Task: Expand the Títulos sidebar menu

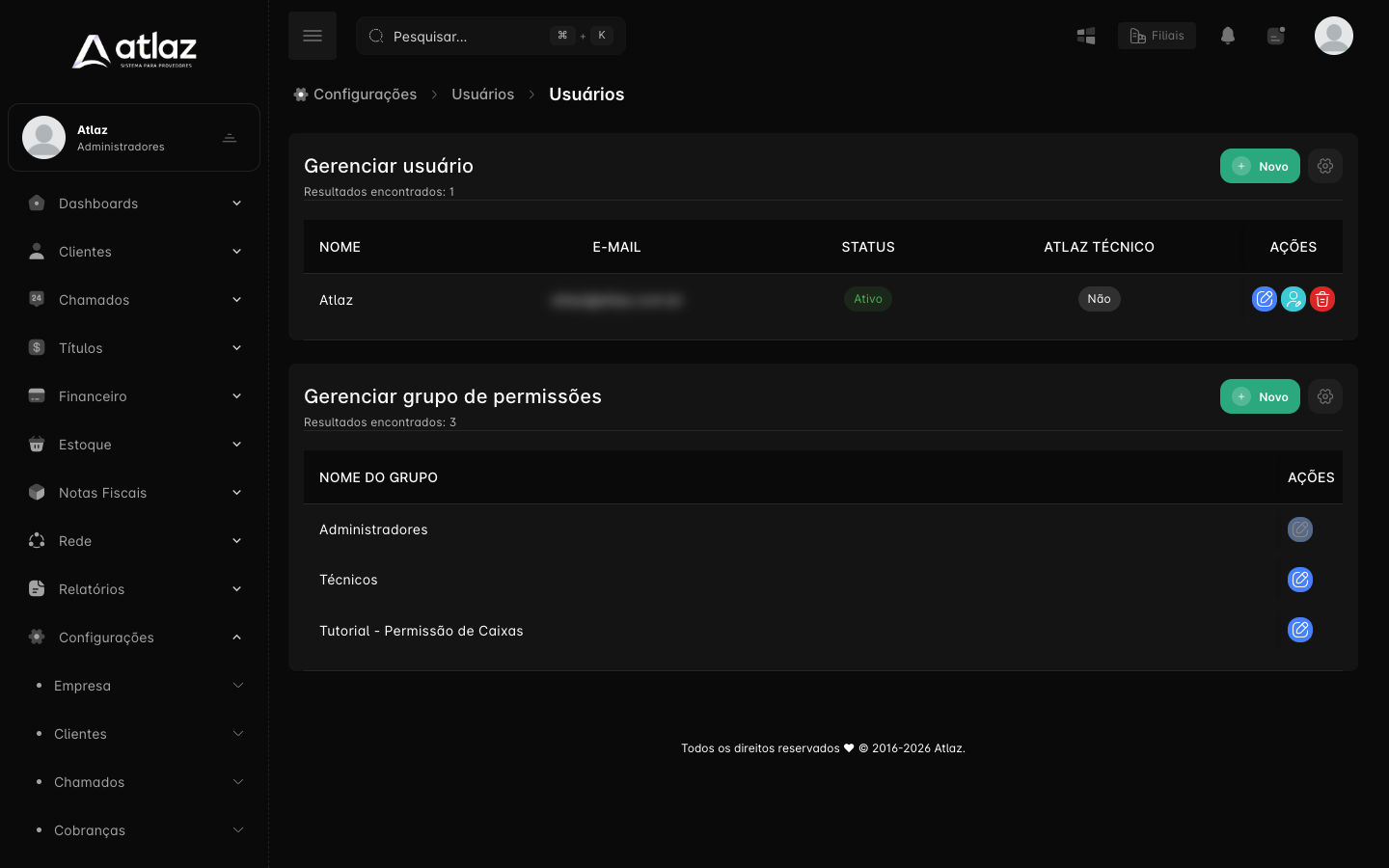Action: point(134,348)
